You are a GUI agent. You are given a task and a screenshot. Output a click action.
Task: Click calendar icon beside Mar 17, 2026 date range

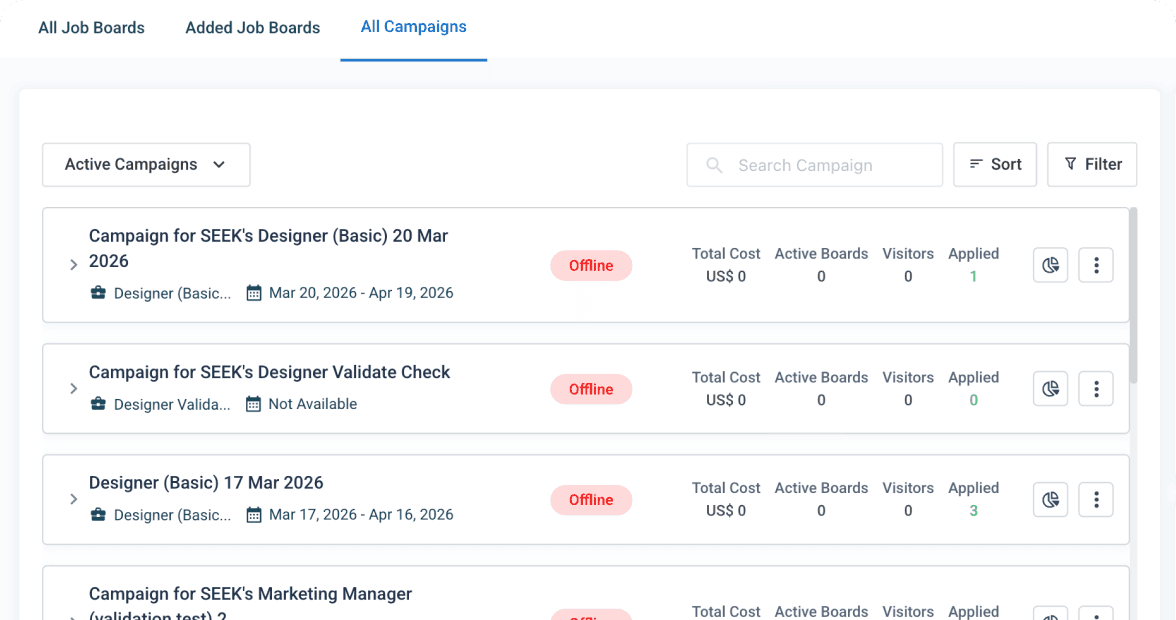click(254, 514)
